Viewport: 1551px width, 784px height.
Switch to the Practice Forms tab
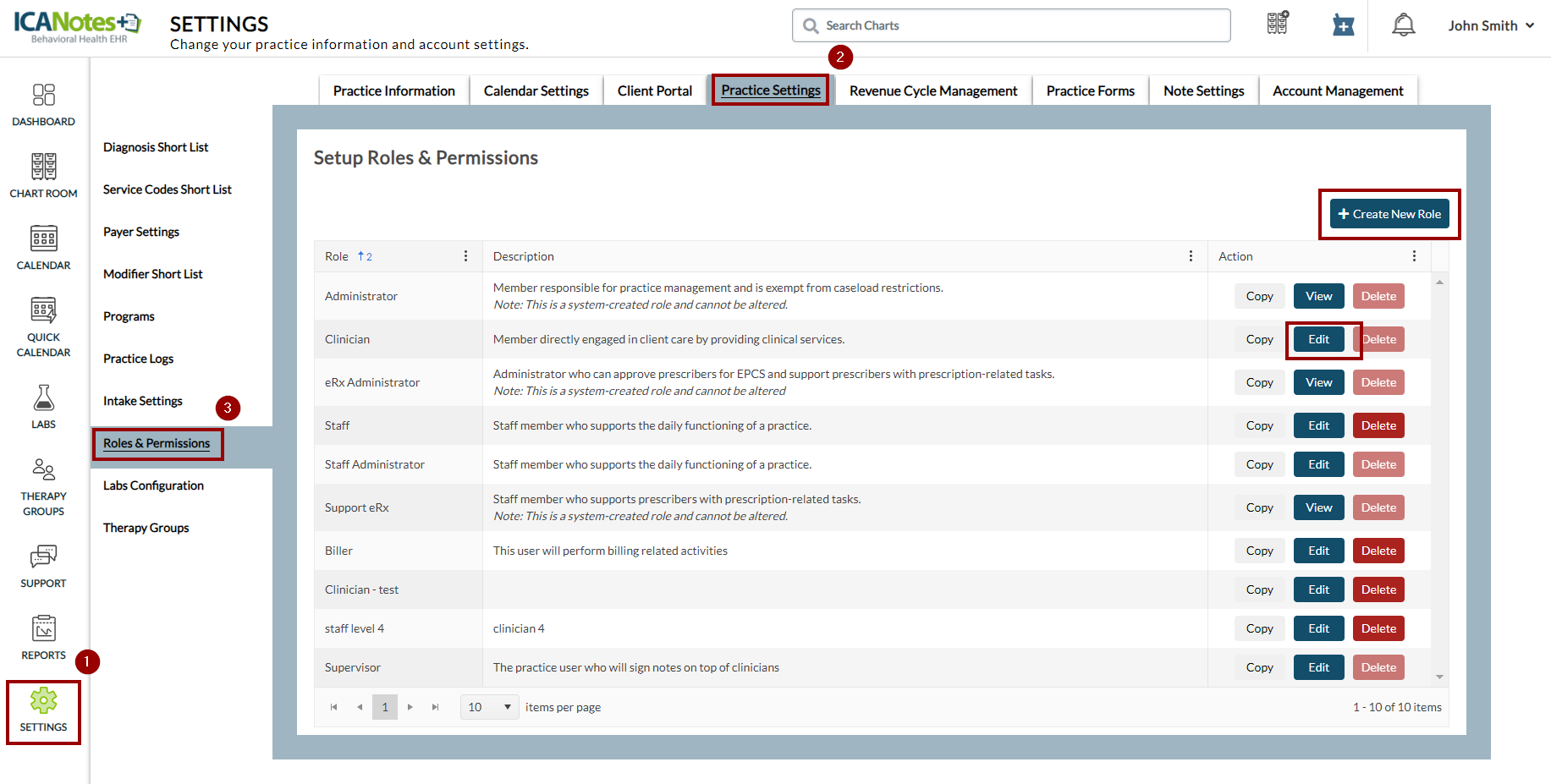(x=1090, y=90)
